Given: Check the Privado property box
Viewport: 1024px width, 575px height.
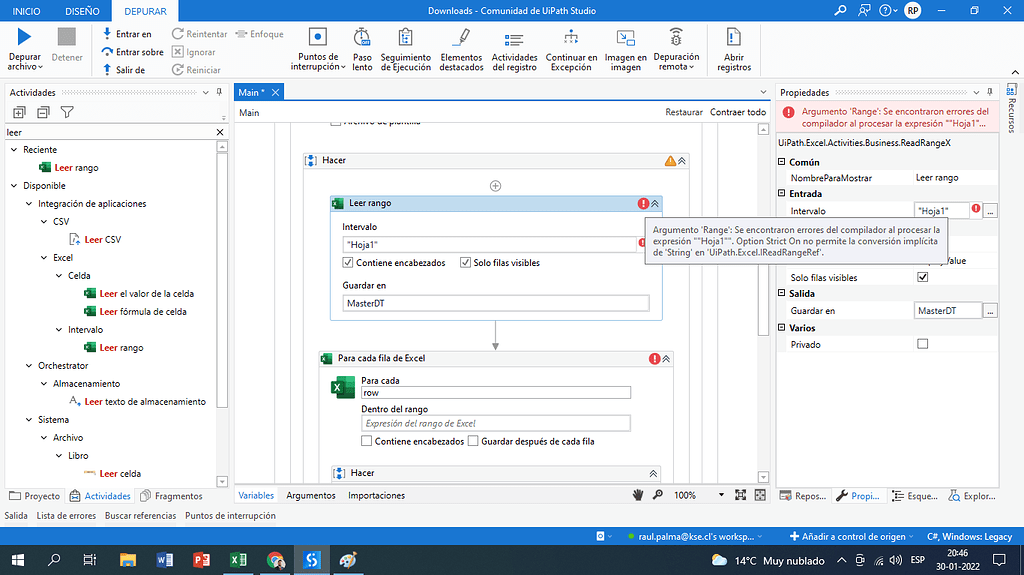Looking at the screenshot, I should point(923,344).
